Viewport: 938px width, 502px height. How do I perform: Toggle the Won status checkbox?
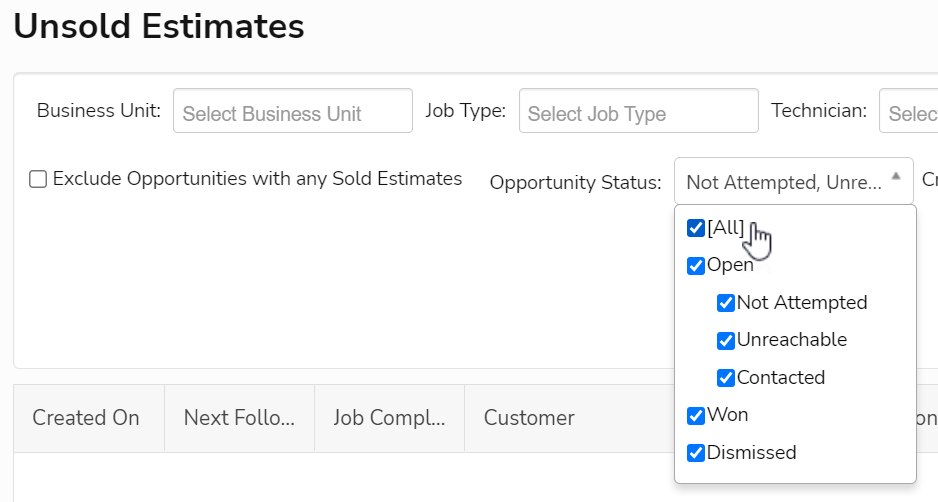click(x=696, y=416)
